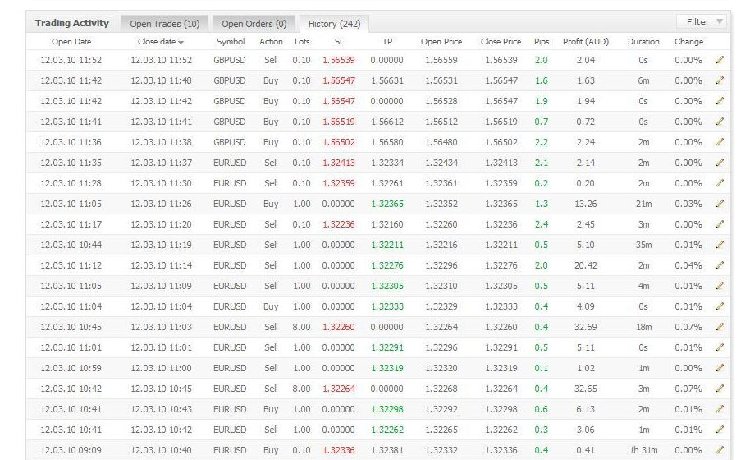Switch to the Open Trades (10) tab
The height and width of the screenshot is (460, 750).
[164, 23]
